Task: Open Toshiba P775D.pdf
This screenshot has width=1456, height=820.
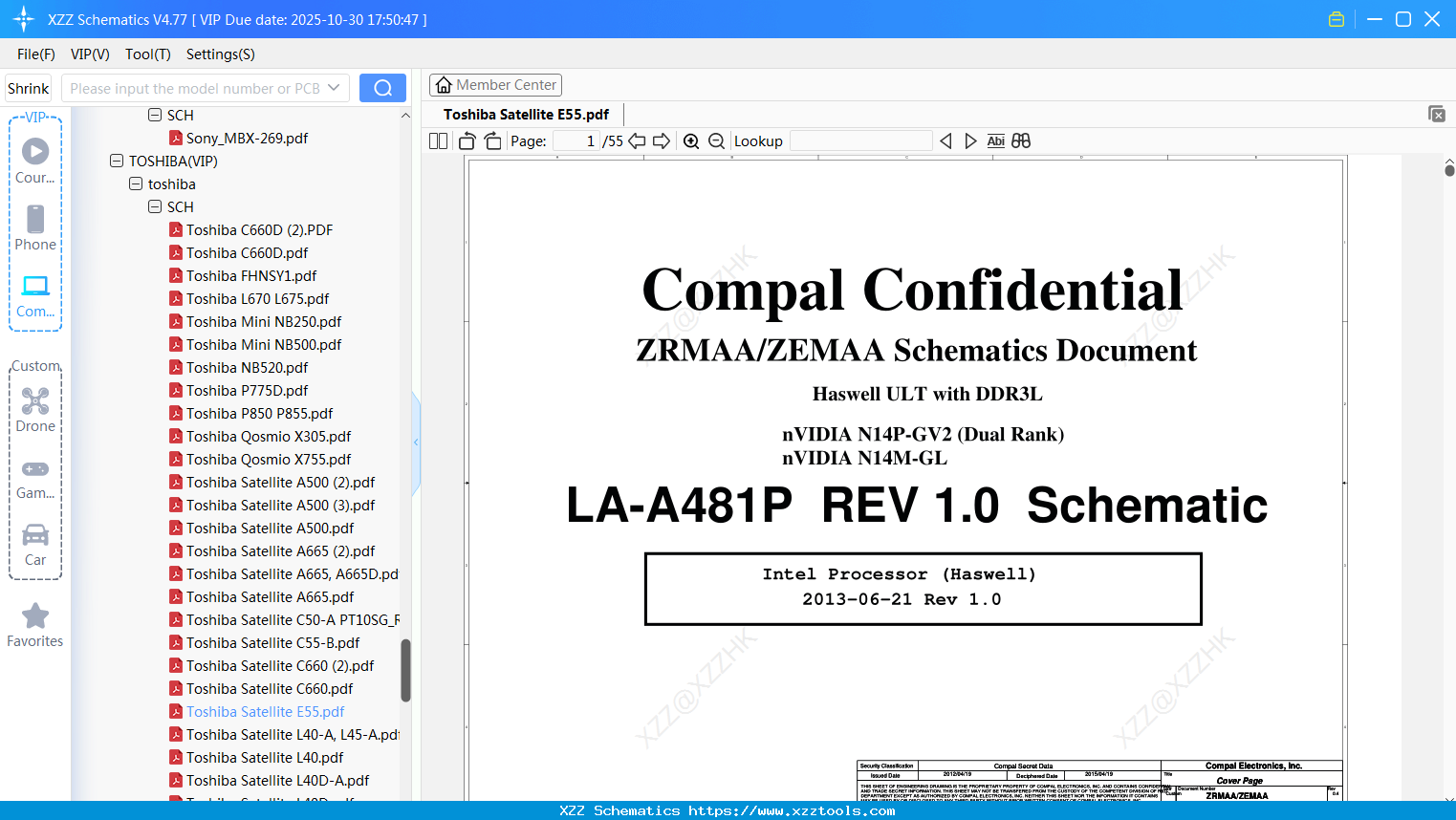Action: coord(239,391)
